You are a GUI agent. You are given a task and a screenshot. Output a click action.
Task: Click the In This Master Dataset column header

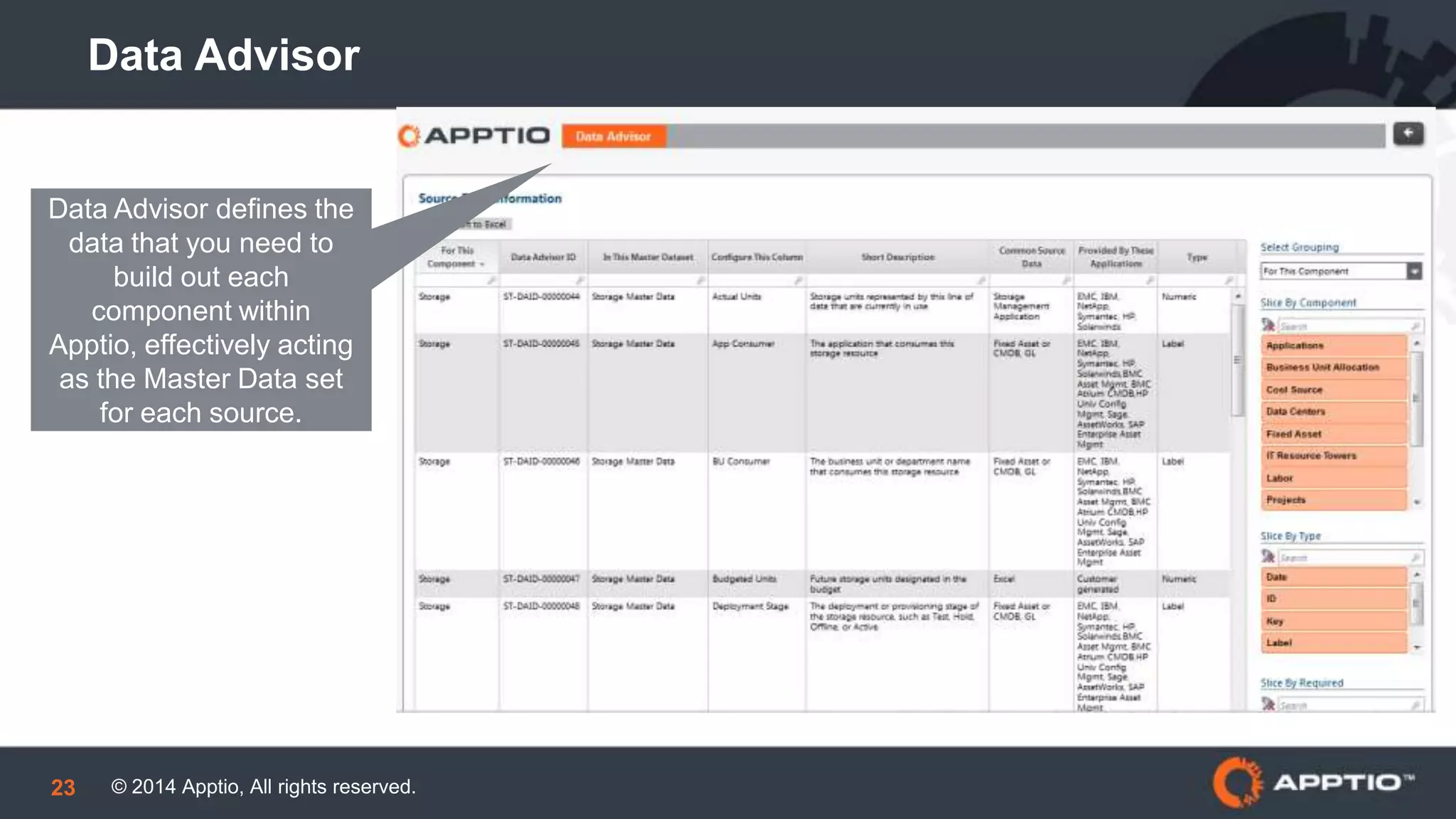click(x=648, y=257)
